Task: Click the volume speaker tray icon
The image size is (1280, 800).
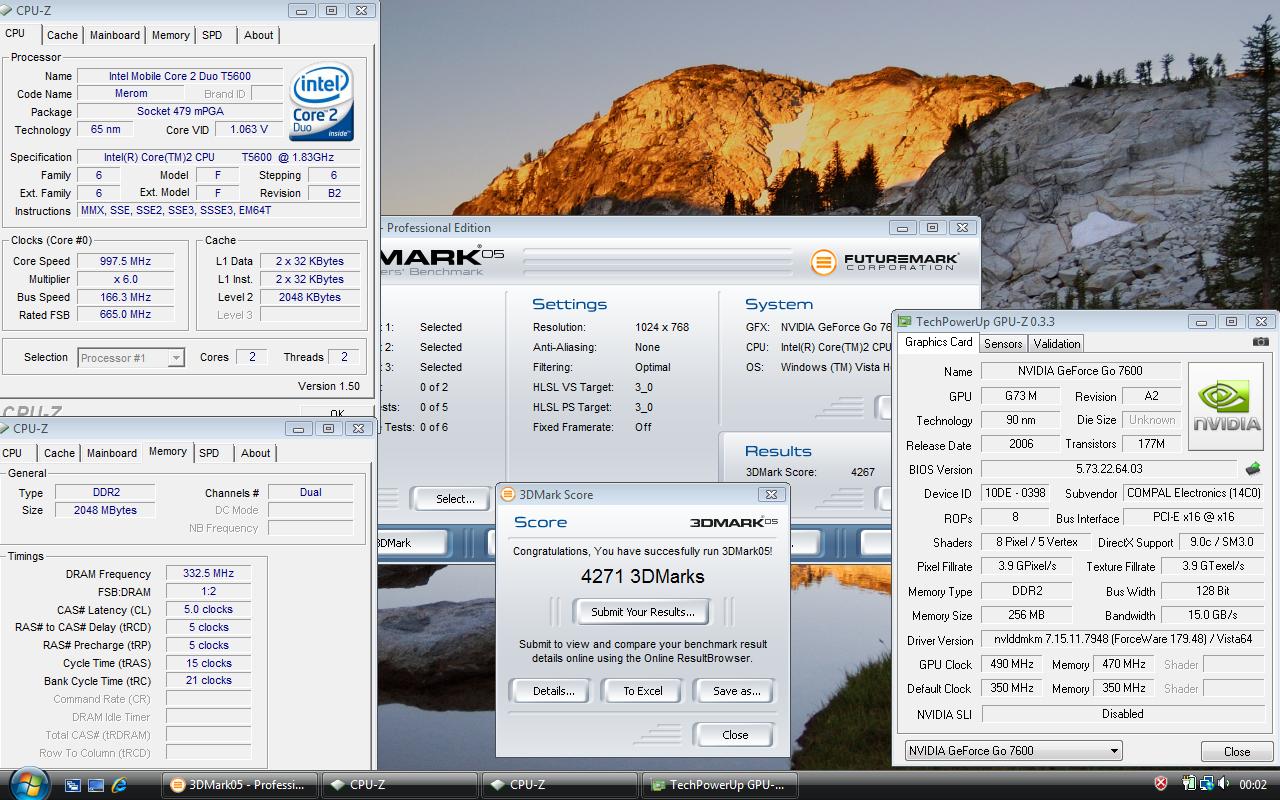Action: pos(1224,784)
